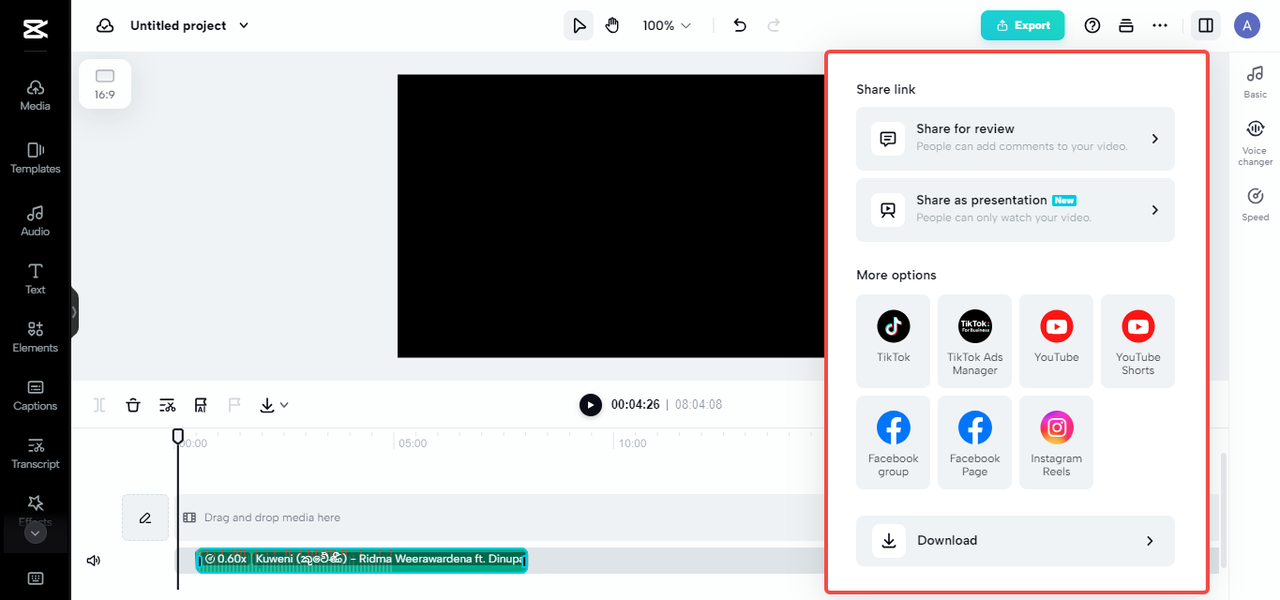Open the Voice changer tab
This screenshot has width=1280, height=600.
point(1255,143)
